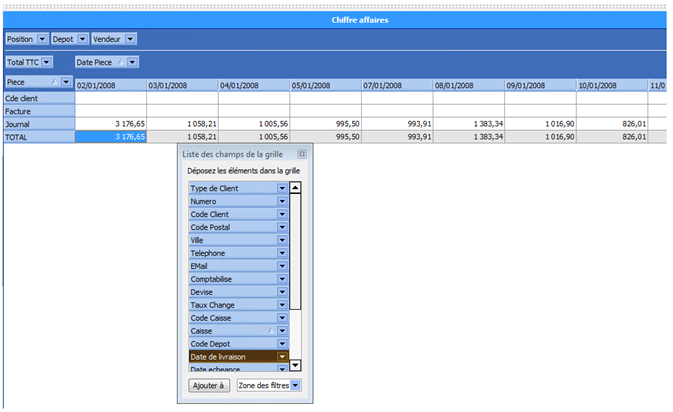Screen dimensions: 673x412
Task: Open the Position filter dropdown arrow
Action: (42, 39)
